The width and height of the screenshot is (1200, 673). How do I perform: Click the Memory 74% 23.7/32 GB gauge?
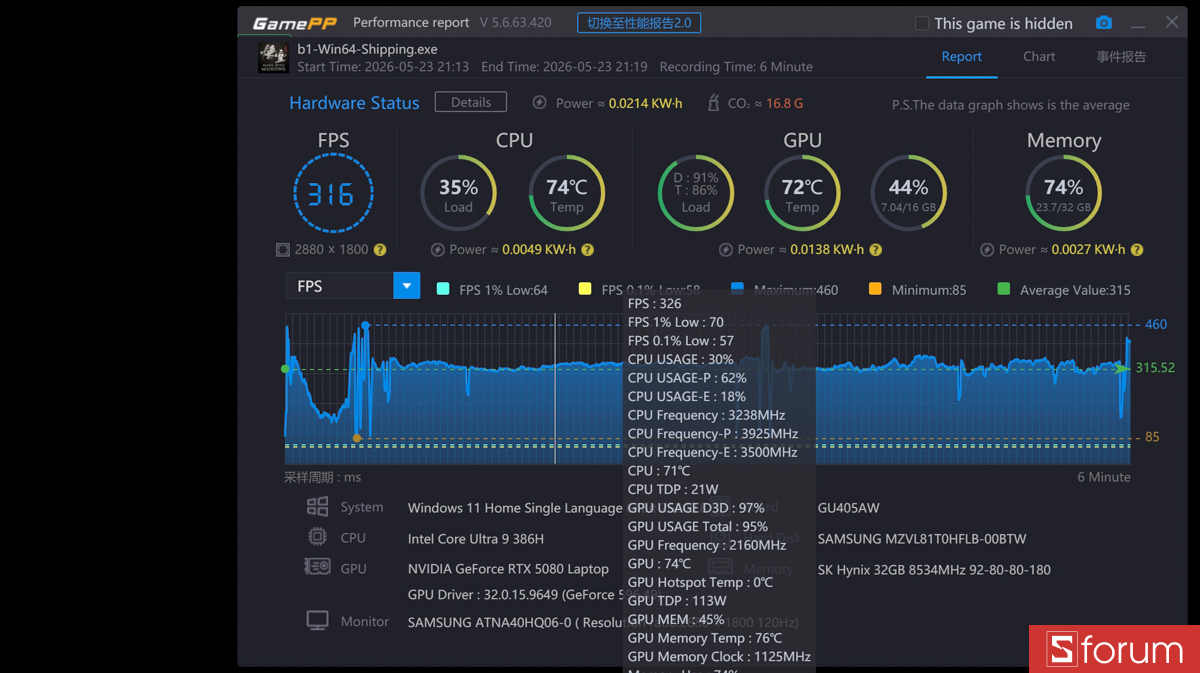1063,194
